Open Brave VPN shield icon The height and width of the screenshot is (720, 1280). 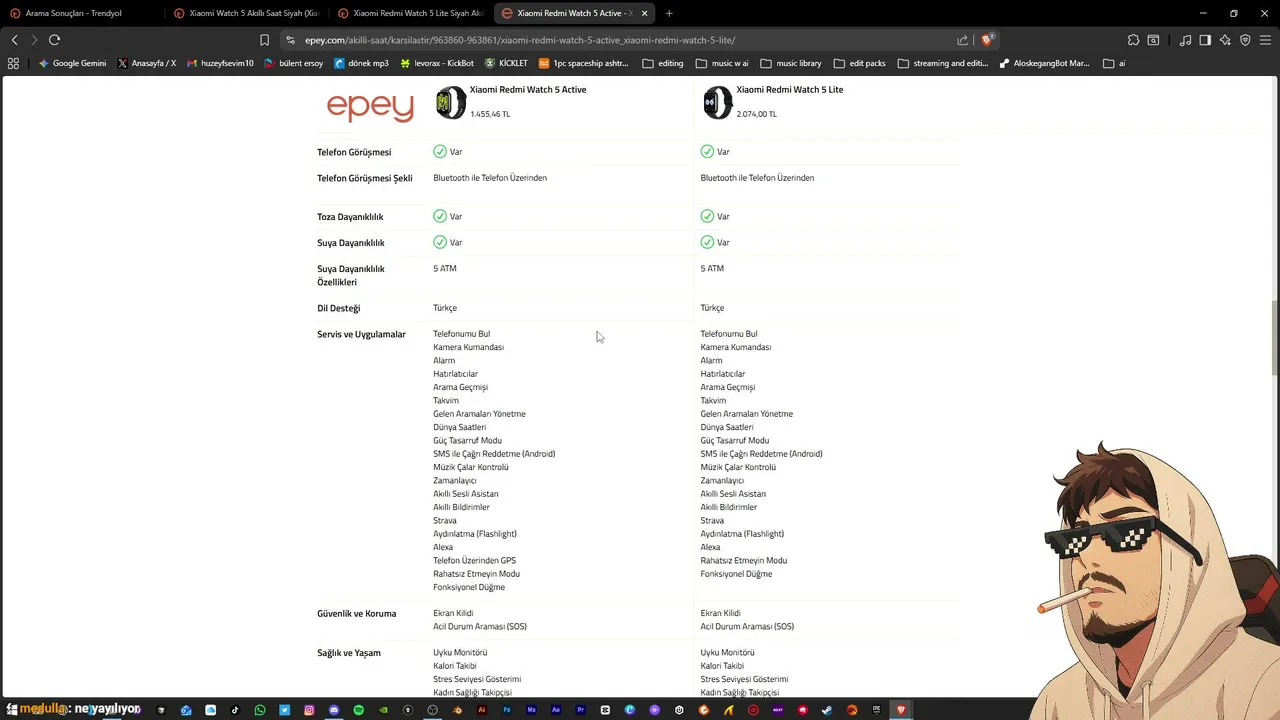pos(1245,40)
